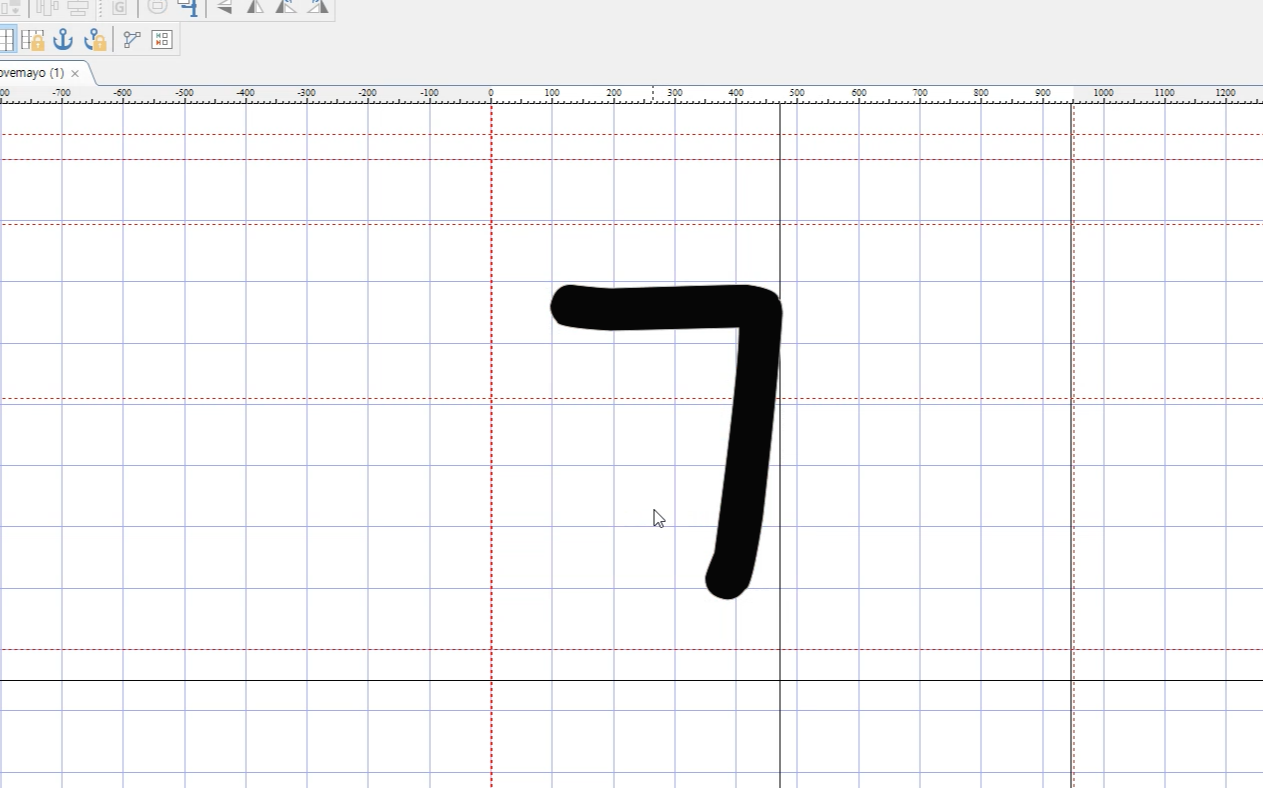
Task: Click the flip horizontal triangle icon
Action: coord(225,7)
